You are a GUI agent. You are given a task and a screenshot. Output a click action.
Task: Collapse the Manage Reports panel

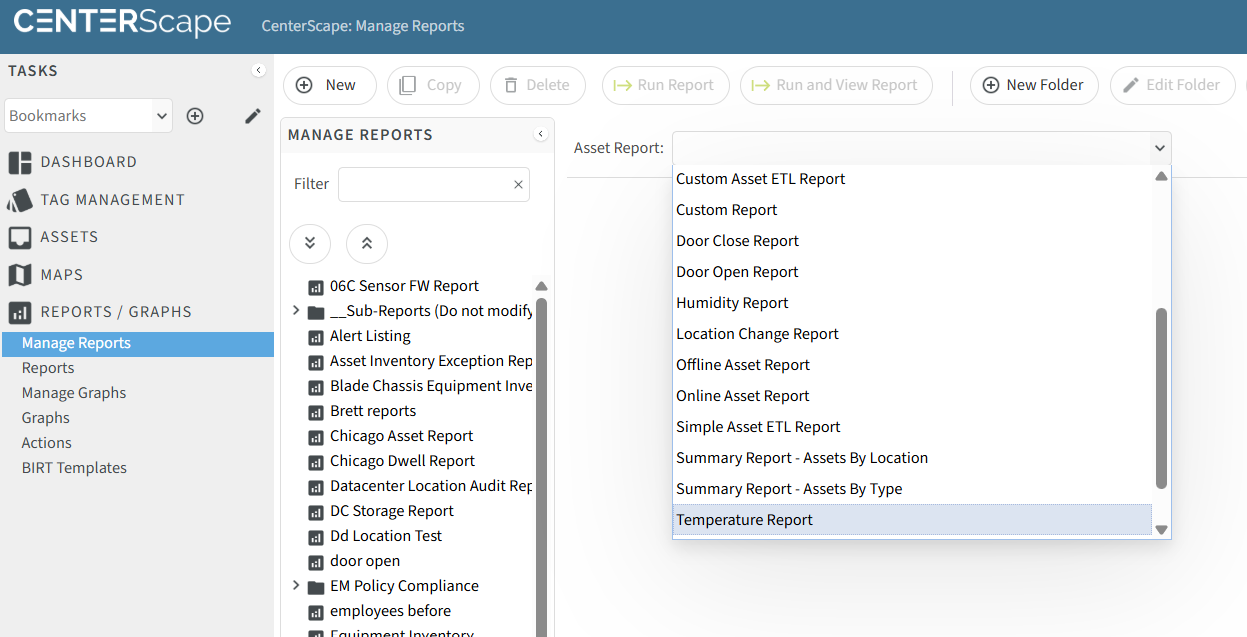coord(541,134)
